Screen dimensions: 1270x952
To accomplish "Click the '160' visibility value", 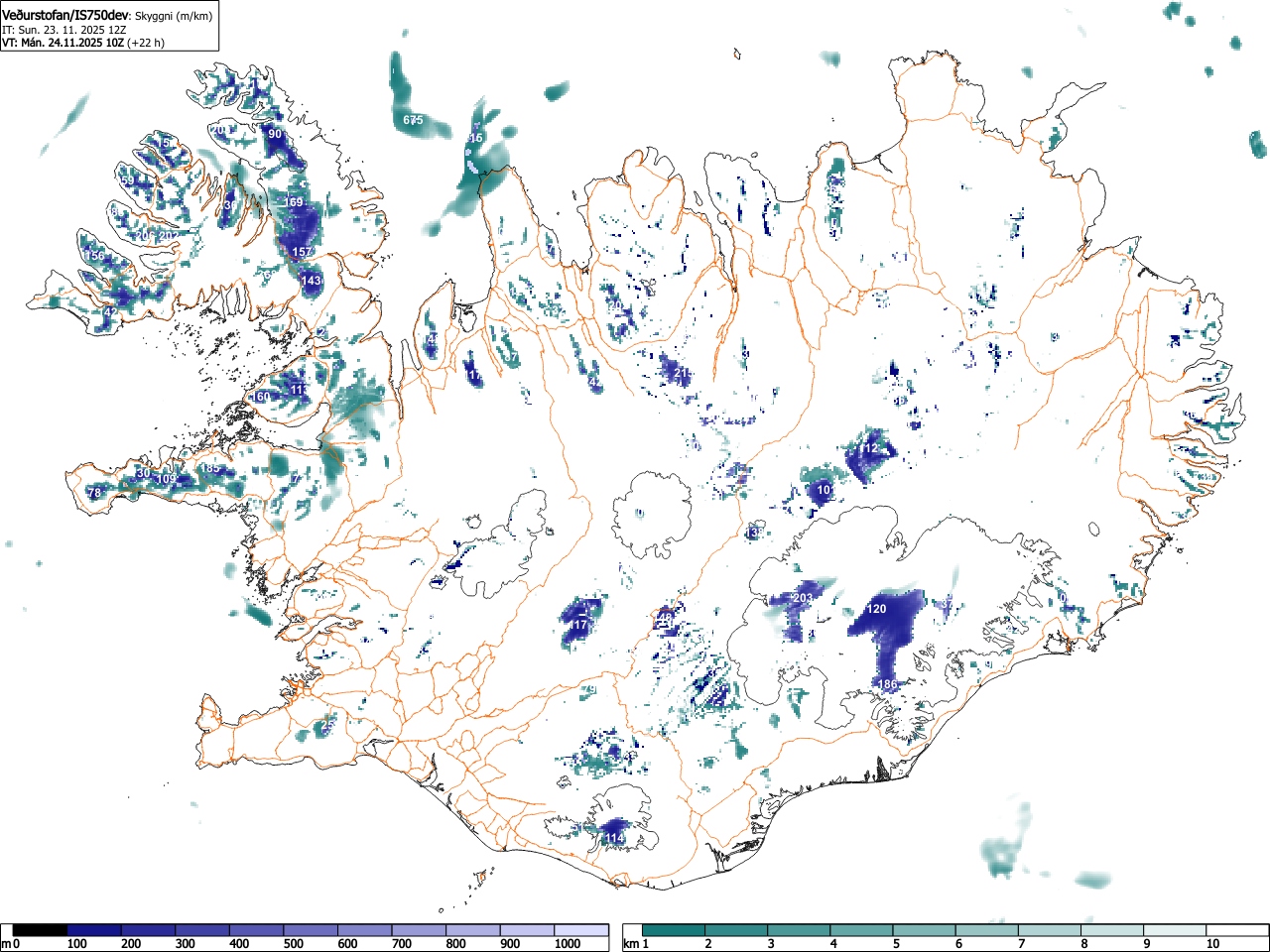I will (x=261, y=397).
